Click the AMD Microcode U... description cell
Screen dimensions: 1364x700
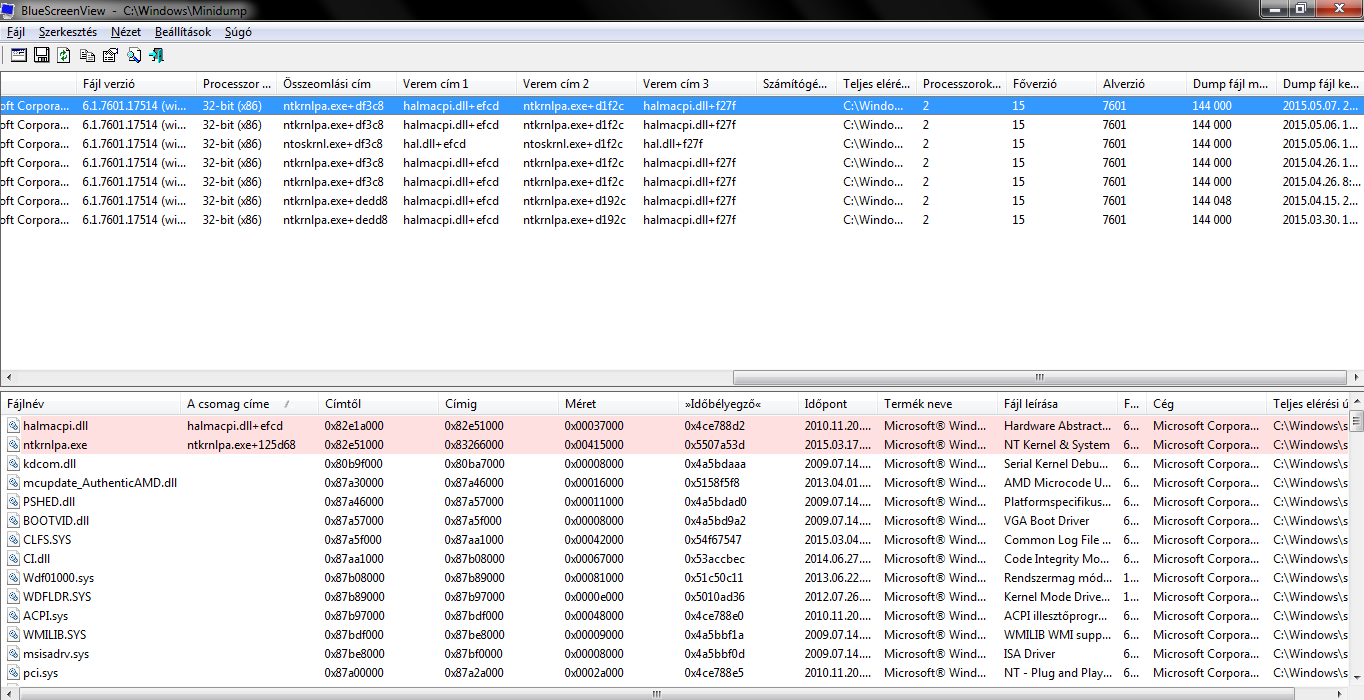click(x=1057, y=483)
